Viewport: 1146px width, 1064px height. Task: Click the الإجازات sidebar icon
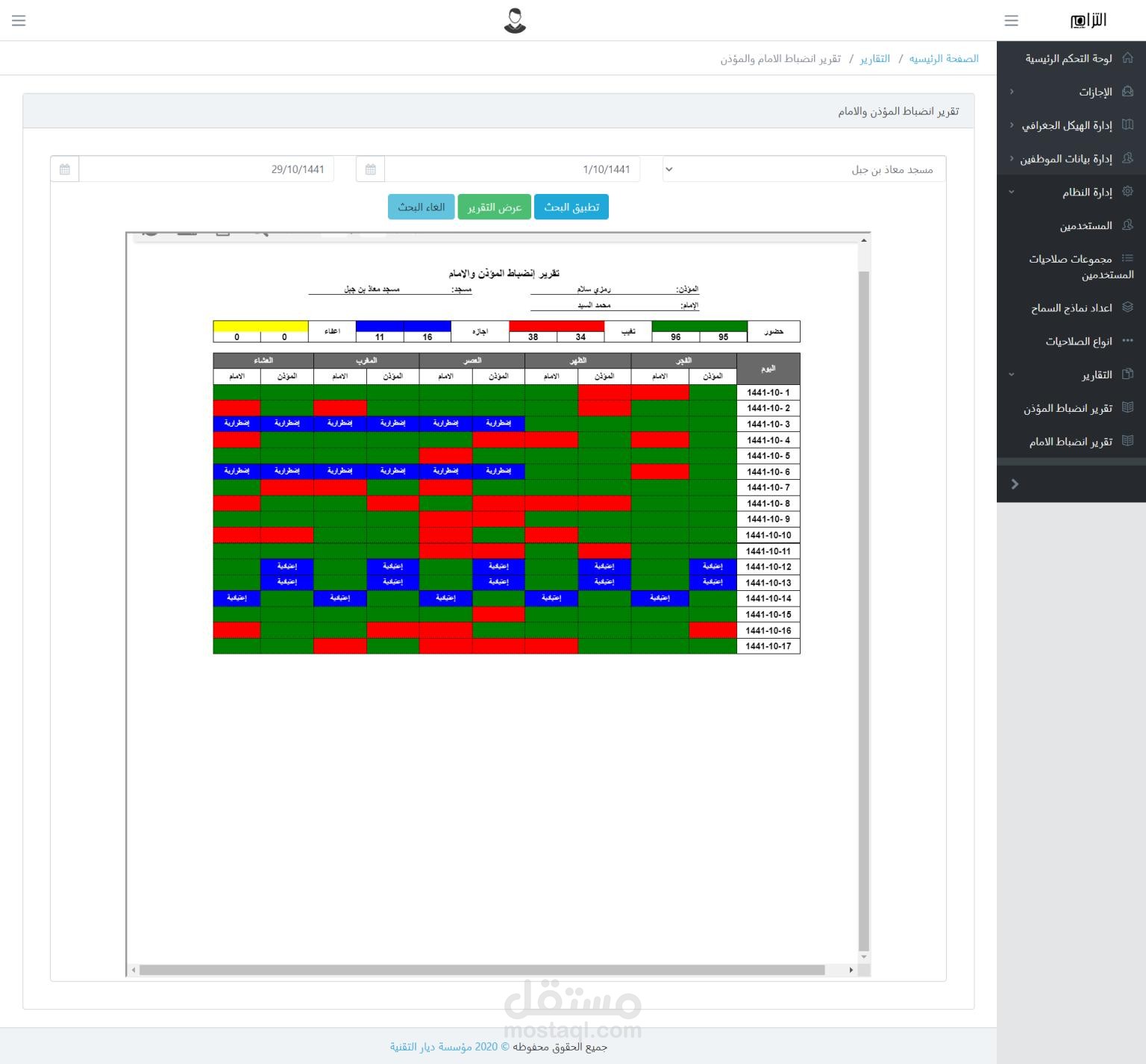pyautogui.click(x=1127, y=92)
